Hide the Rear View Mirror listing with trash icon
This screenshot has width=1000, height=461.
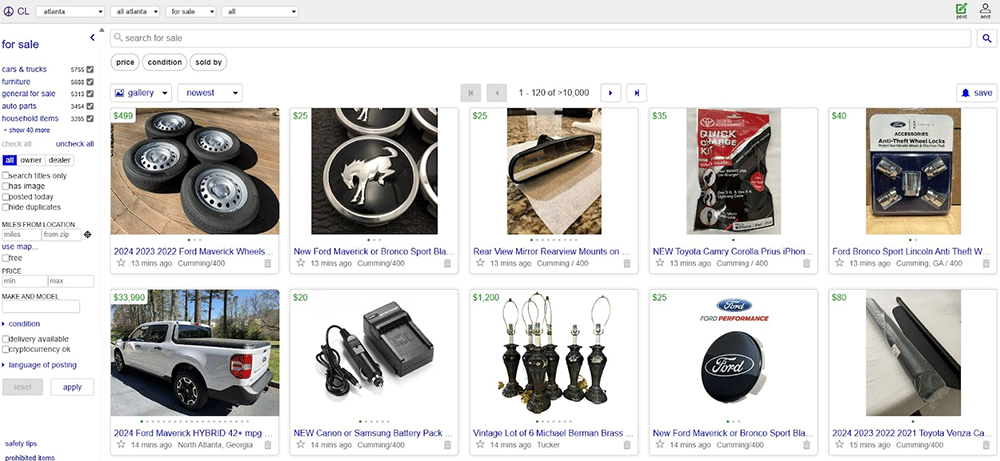click(627, 263)
